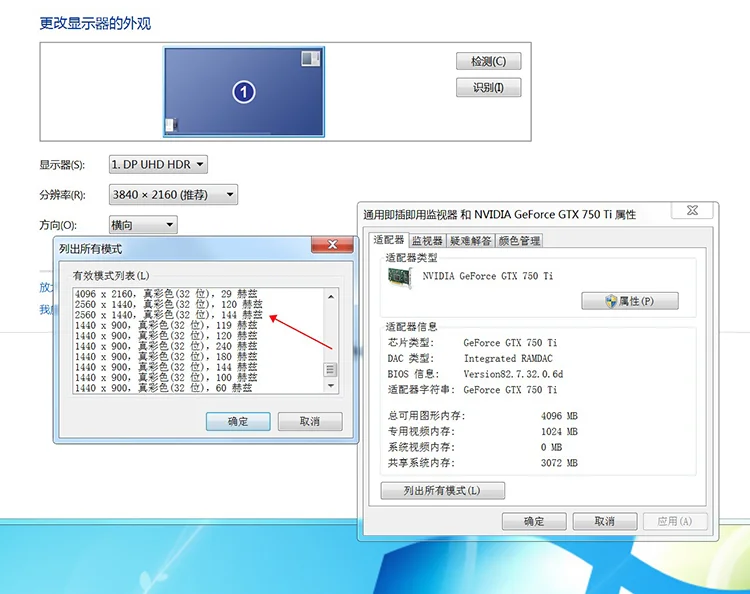Screen dimensions: 750x594
Task: Switch to the 颜色管理 tab
Action: [x=519, y=241]
